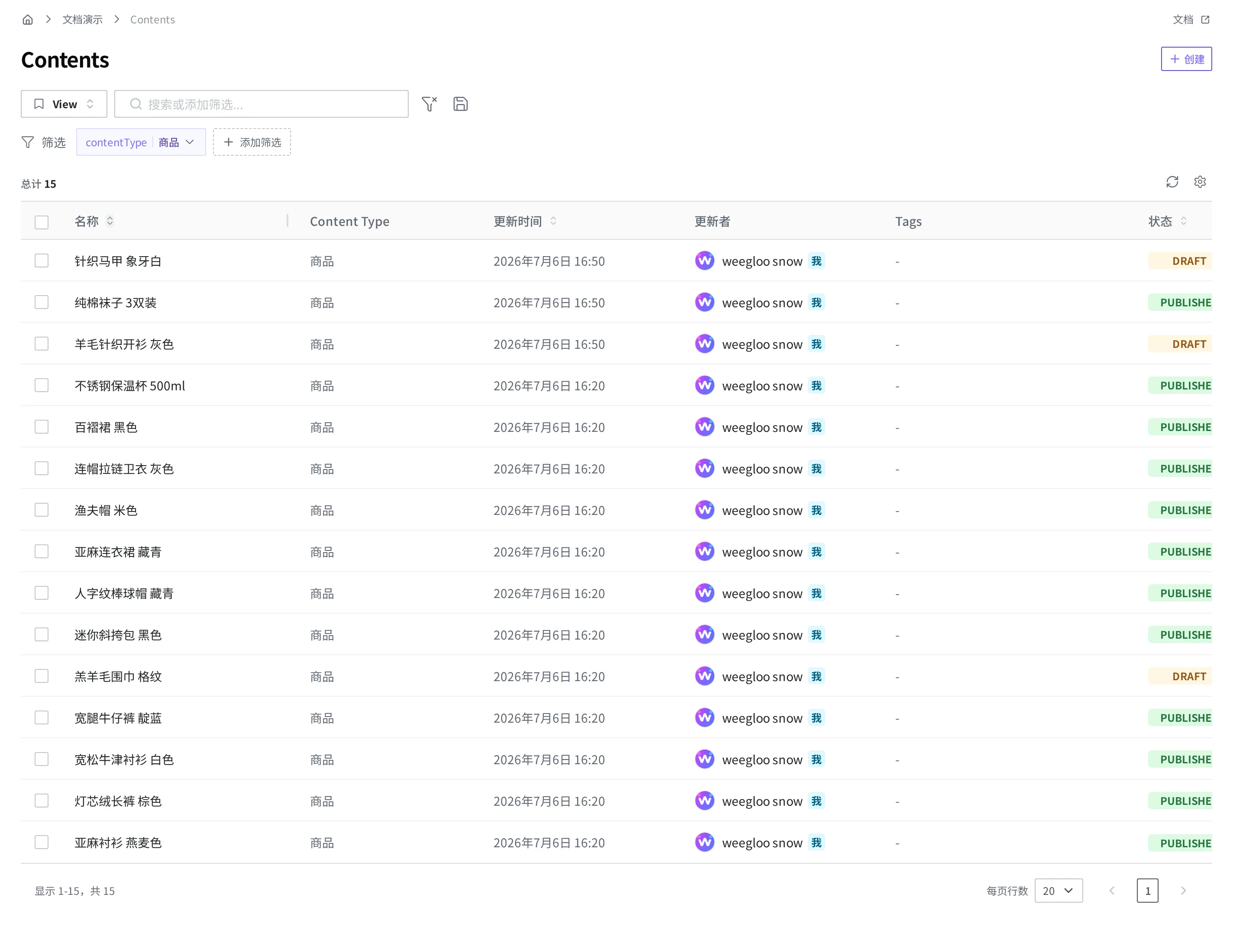The image size is (1233, 952).
Task: Sort by 名称 column arrows
Action: pos(110,221)
